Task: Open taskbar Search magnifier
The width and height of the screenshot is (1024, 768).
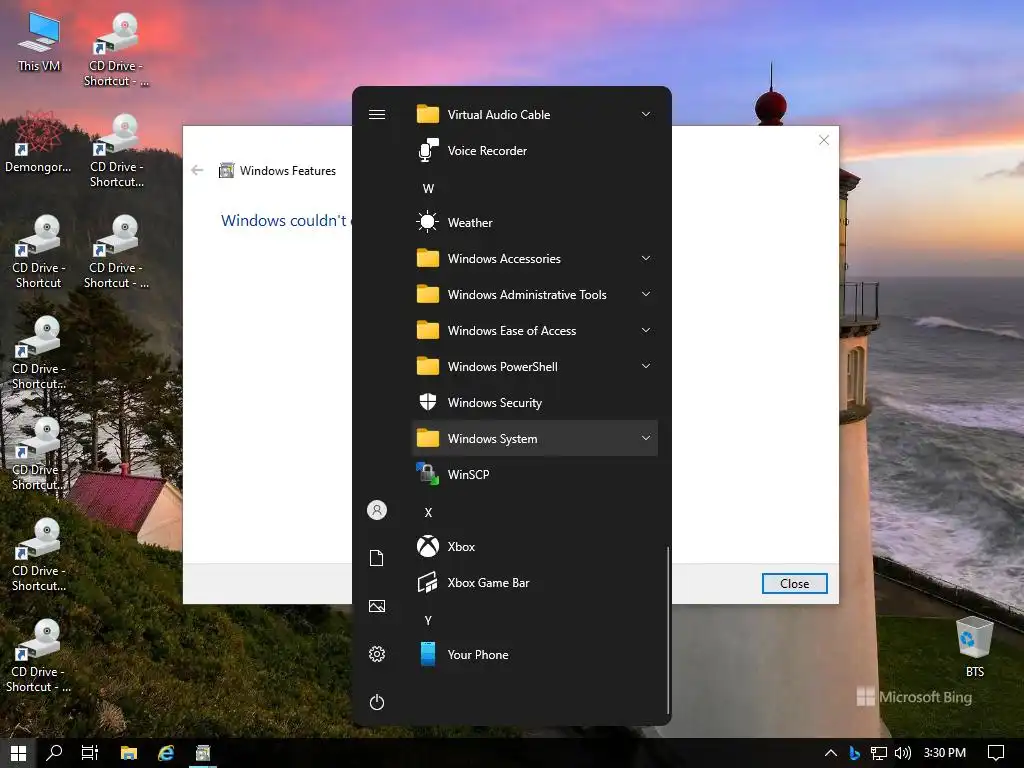Action: pos(54,753)
